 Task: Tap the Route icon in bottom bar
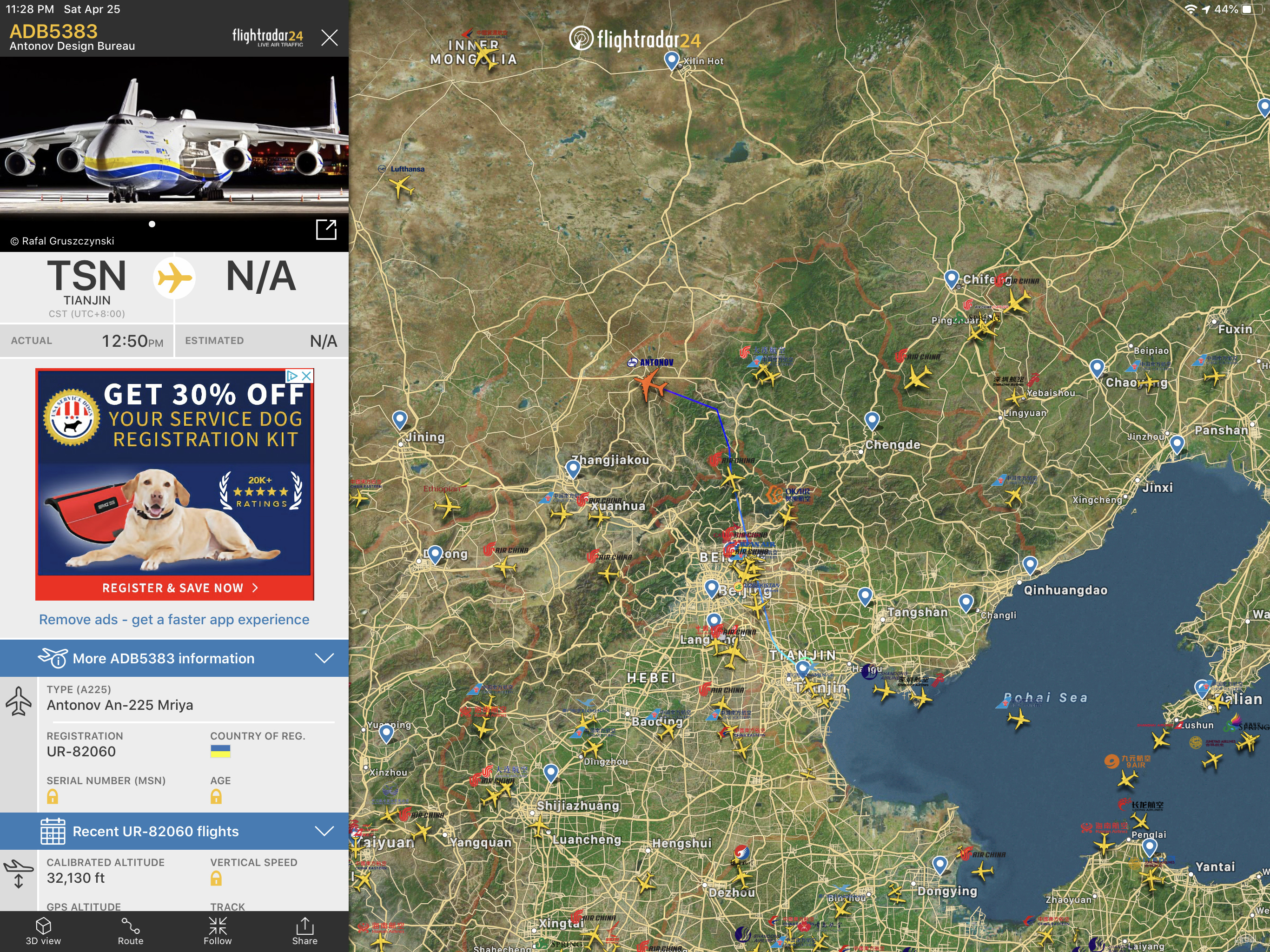130,930
